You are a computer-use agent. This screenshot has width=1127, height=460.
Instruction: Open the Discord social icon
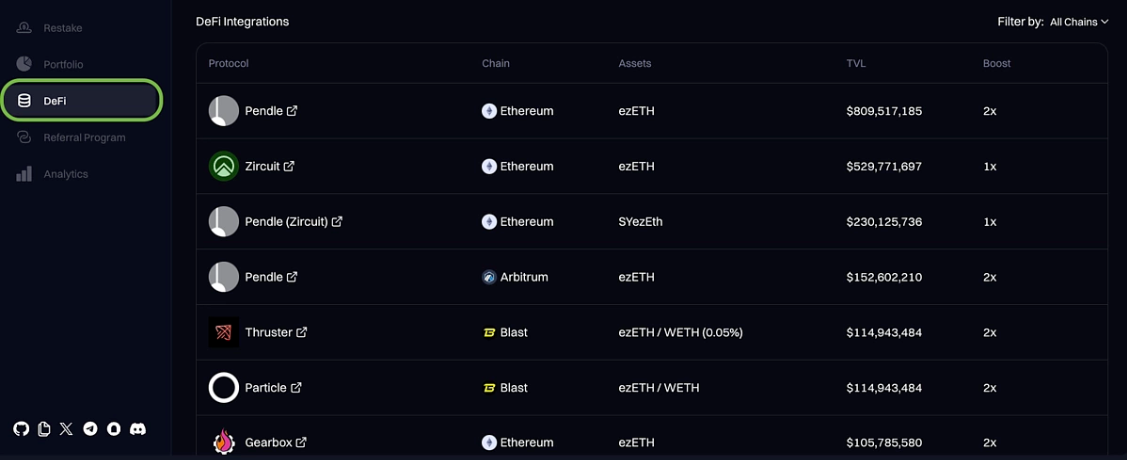pos(138,429)
